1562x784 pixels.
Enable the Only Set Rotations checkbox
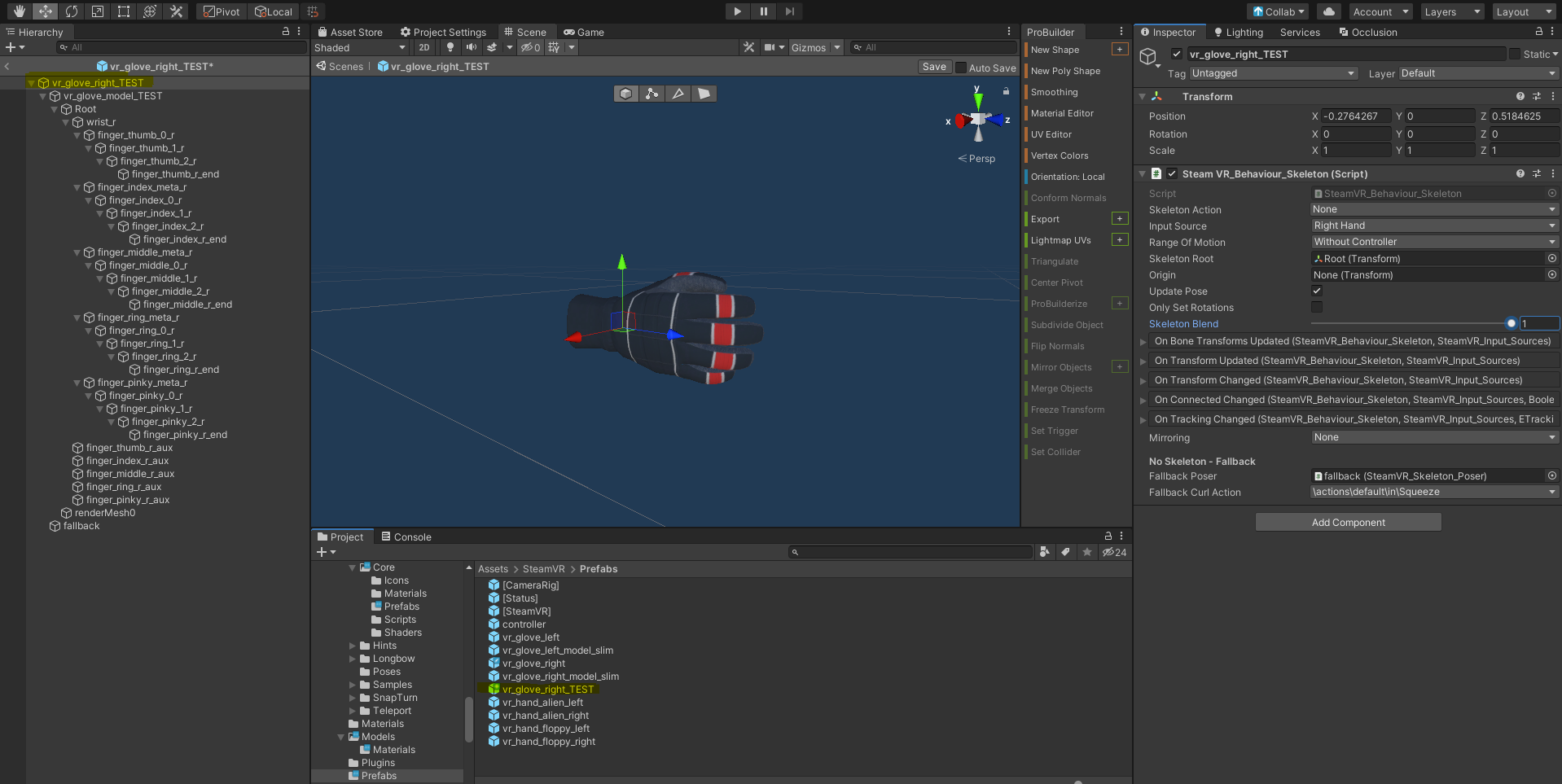[1317, 307]
